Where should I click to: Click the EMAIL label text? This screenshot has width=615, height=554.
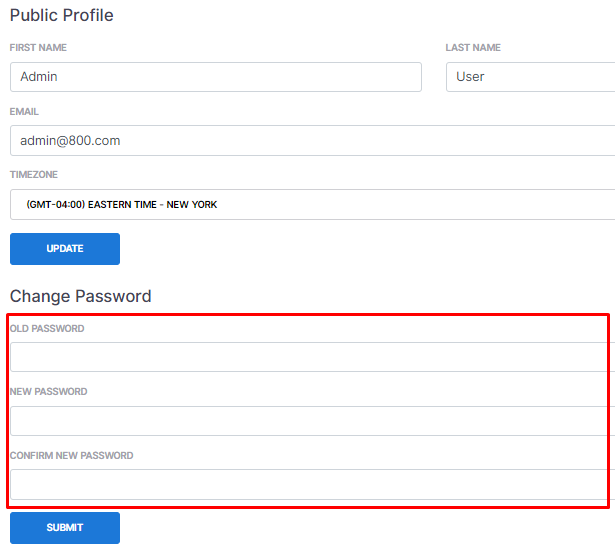click(24, 112)
